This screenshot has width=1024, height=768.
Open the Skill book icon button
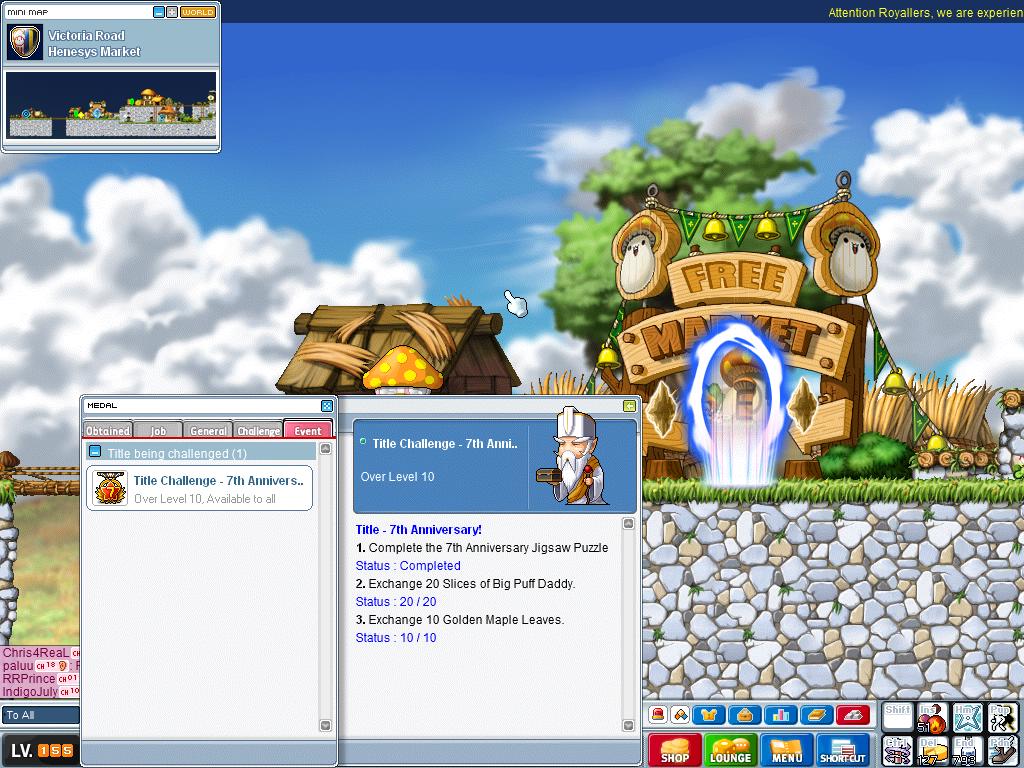pyautogui.click(x=816, y=715)
